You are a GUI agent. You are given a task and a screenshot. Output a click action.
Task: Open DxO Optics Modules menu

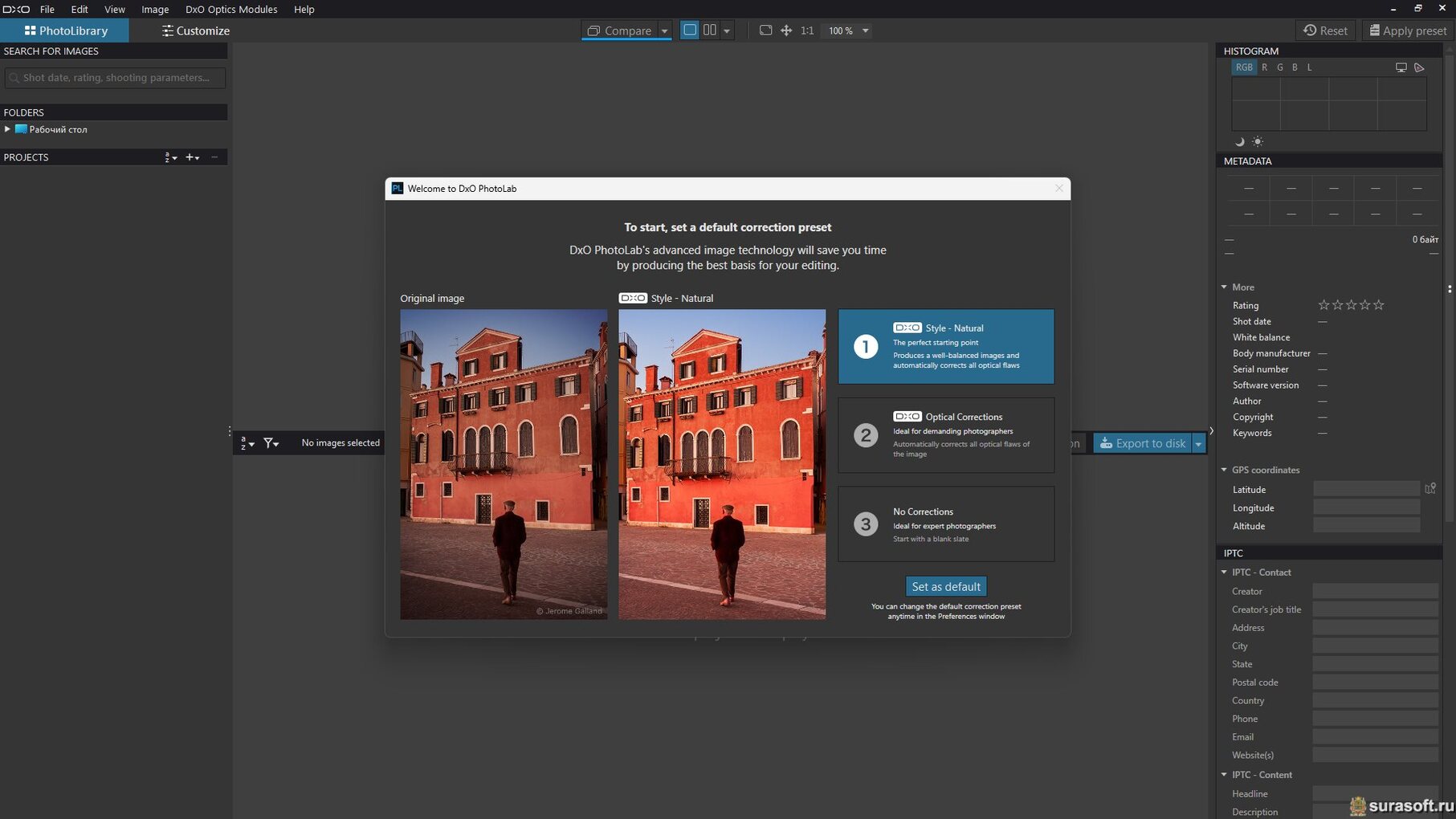click(231, 9)
